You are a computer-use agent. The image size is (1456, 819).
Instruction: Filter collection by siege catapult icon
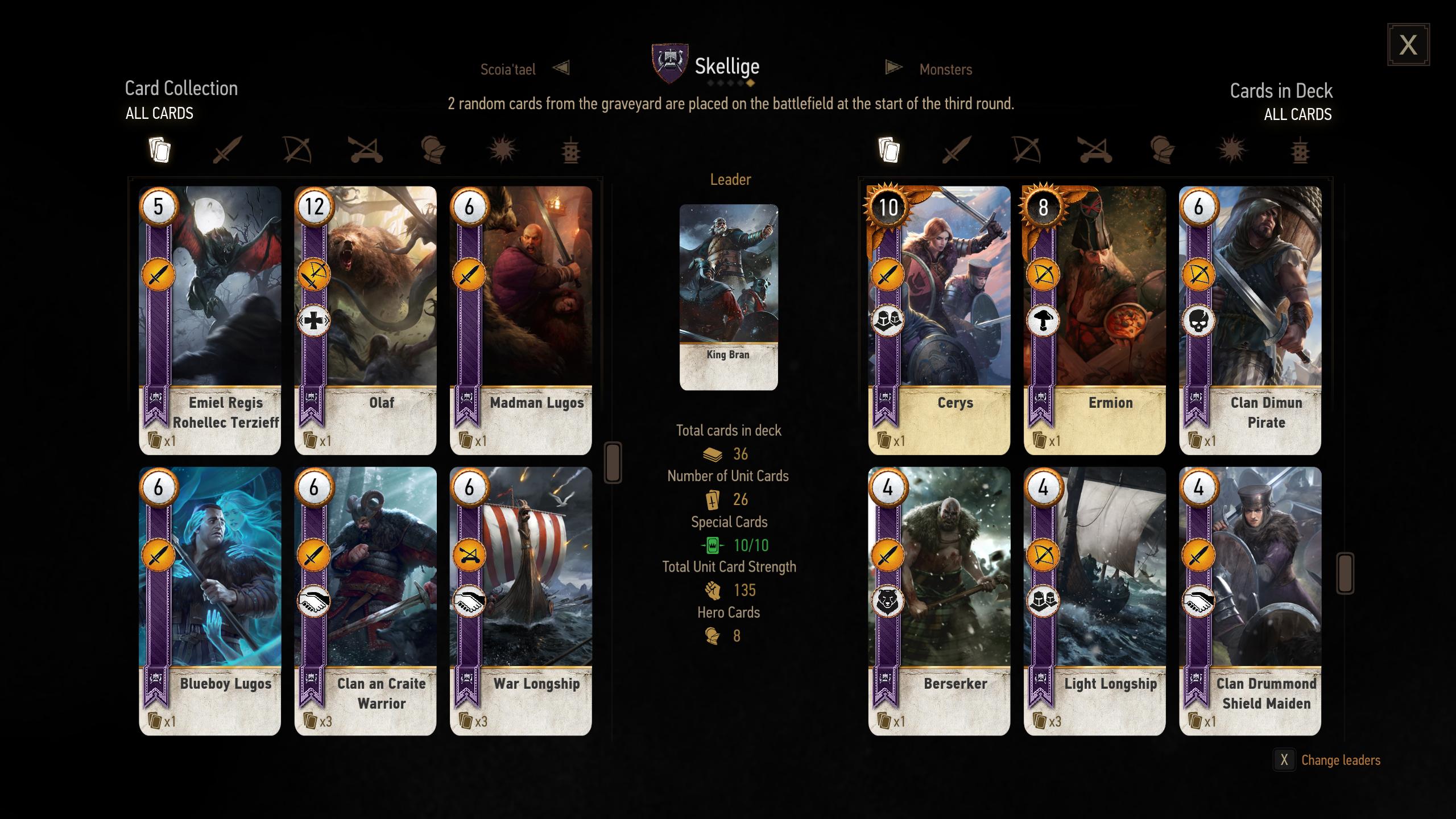pos(365,150)
